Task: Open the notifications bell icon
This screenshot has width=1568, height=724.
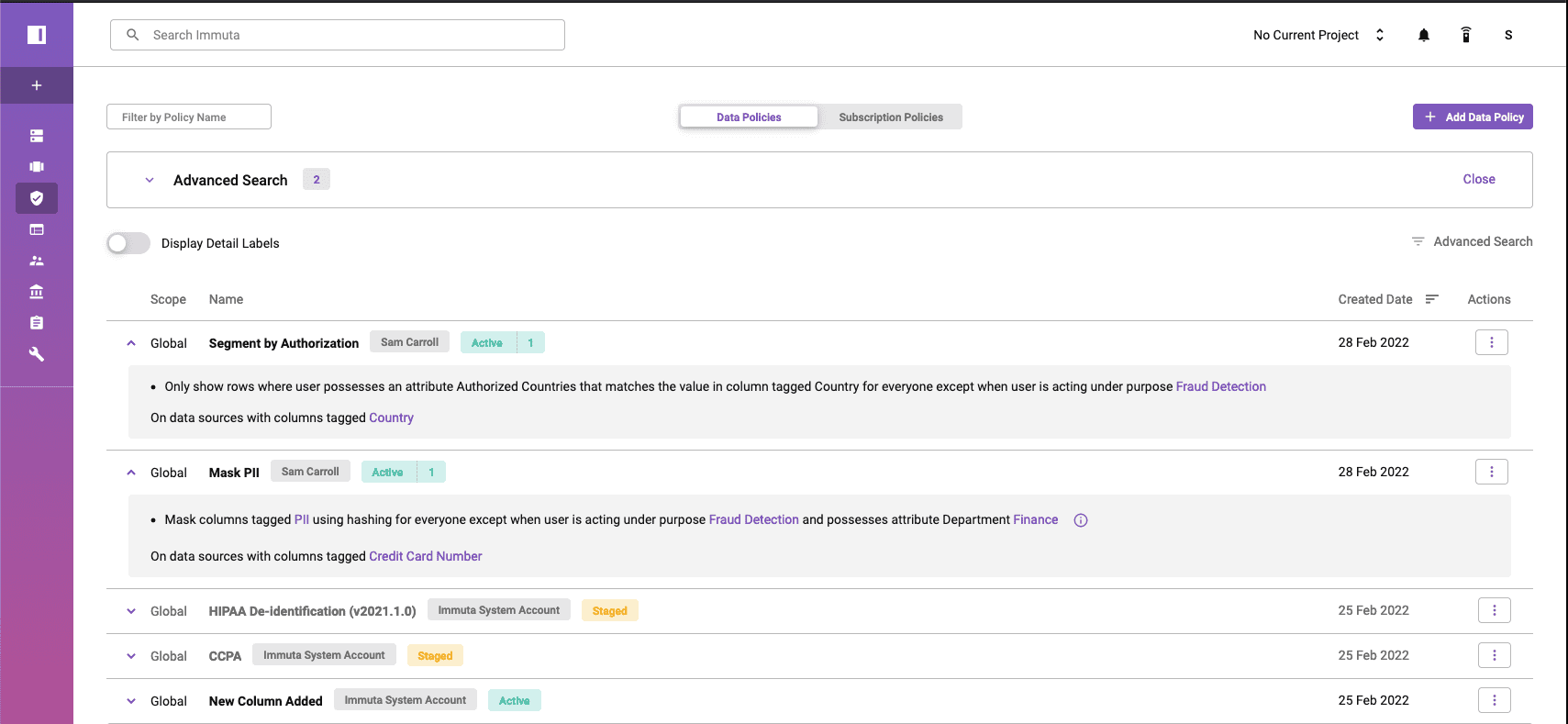Action: (1424, 35)
